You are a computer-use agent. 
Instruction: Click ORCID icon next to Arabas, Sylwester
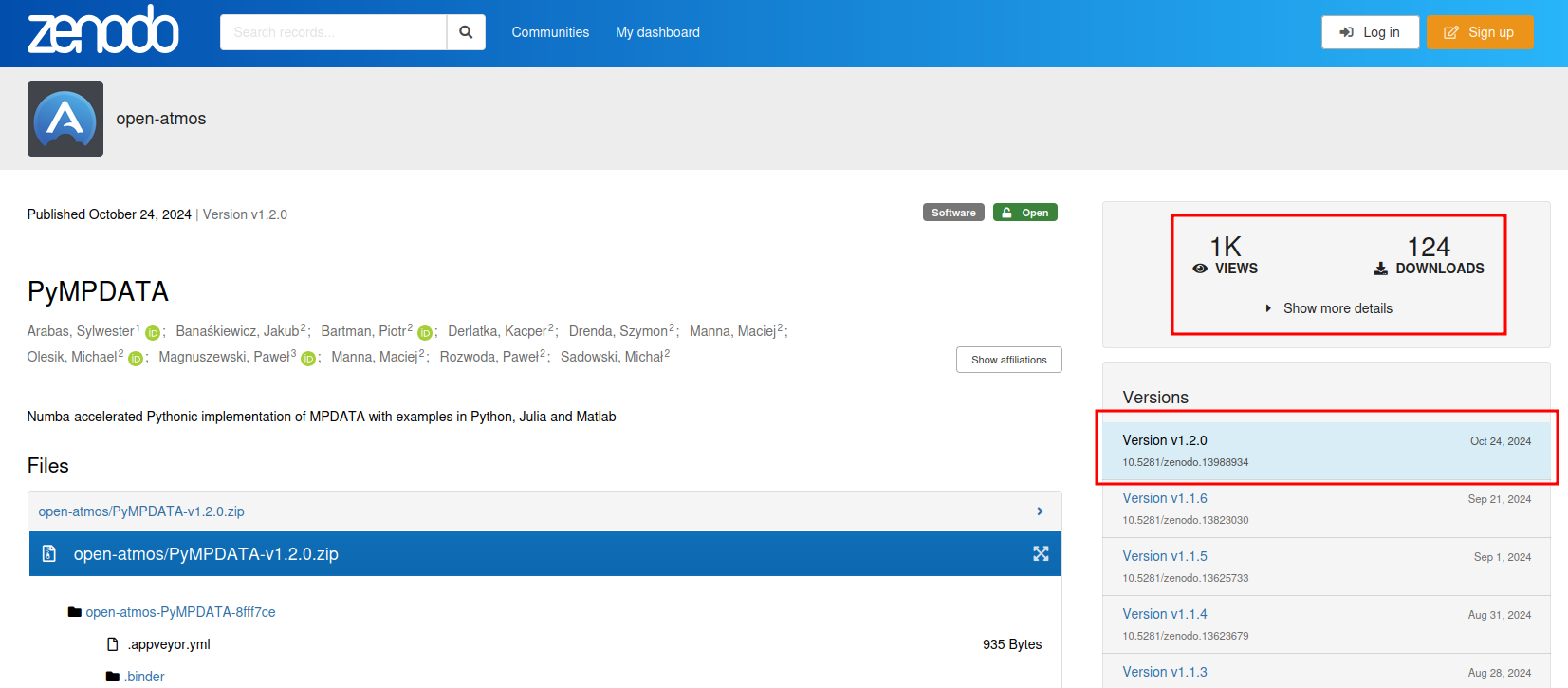tap(153, 333)
